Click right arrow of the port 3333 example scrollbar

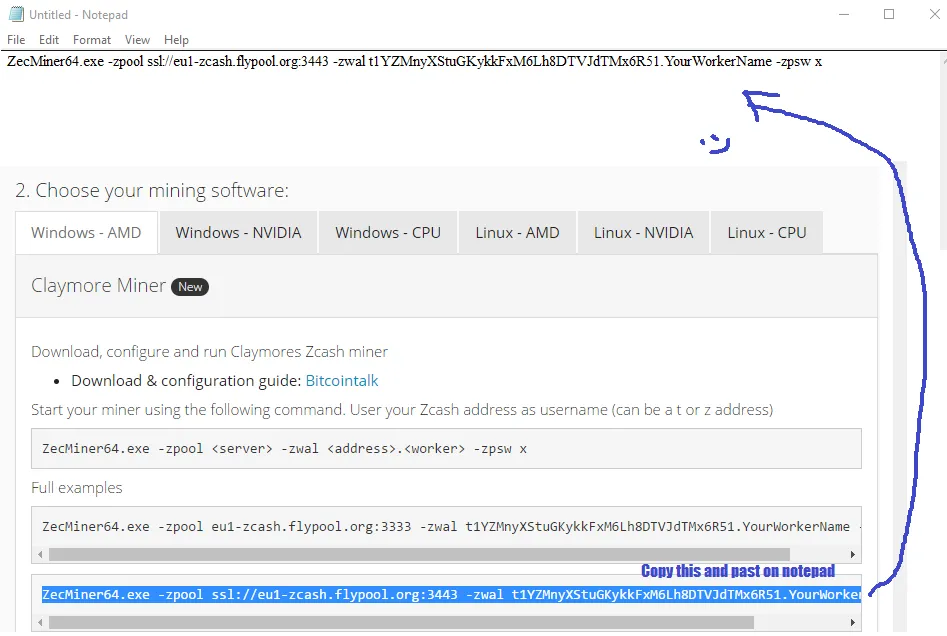tap(853, 554)
